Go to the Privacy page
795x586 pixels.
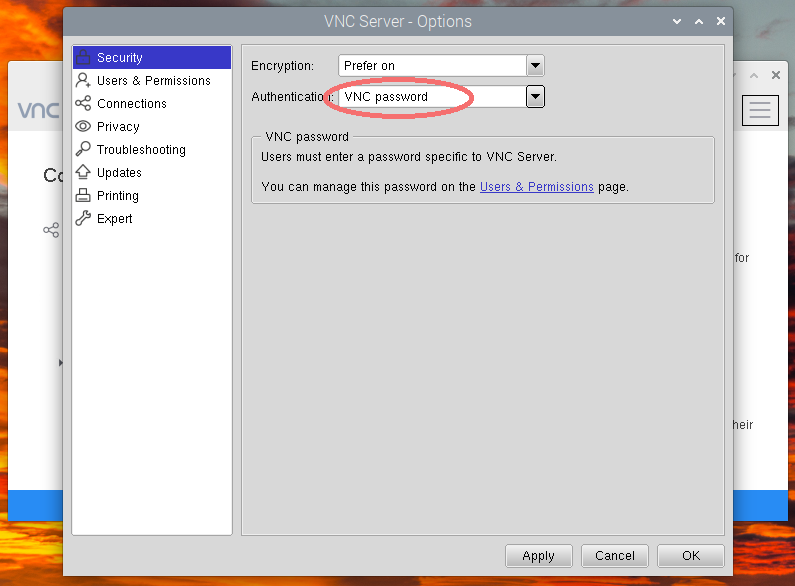tap(152, 126)
